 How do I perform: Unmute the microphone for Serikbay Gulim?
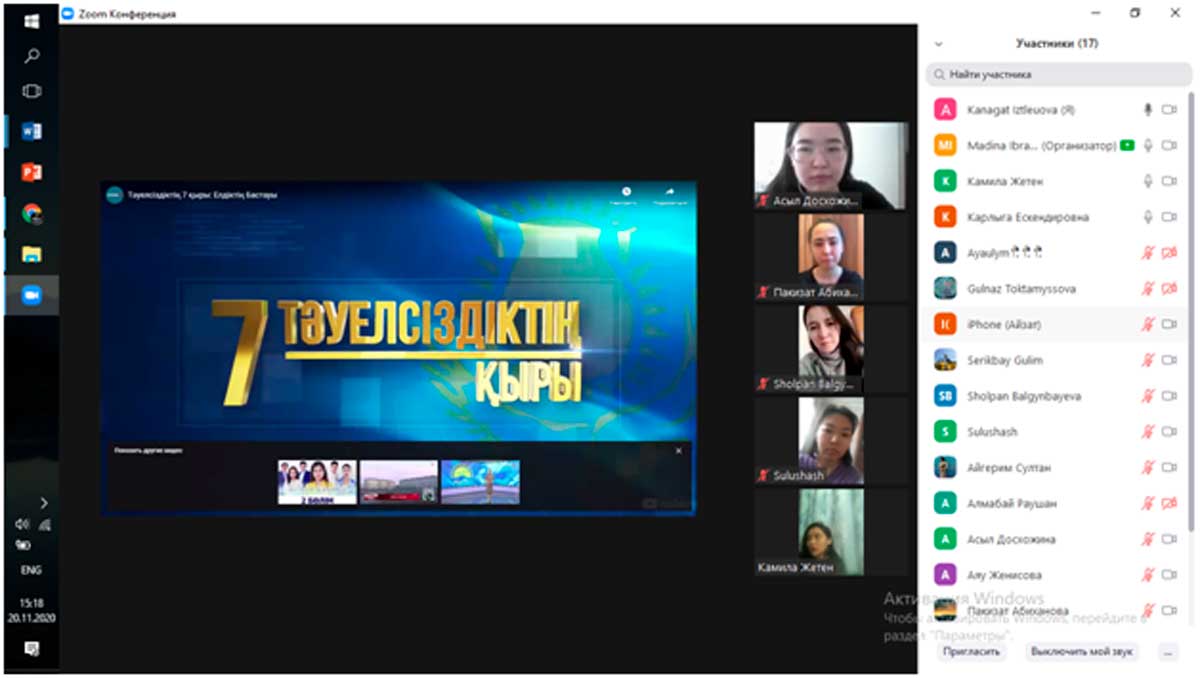(x=1148, y=360)
